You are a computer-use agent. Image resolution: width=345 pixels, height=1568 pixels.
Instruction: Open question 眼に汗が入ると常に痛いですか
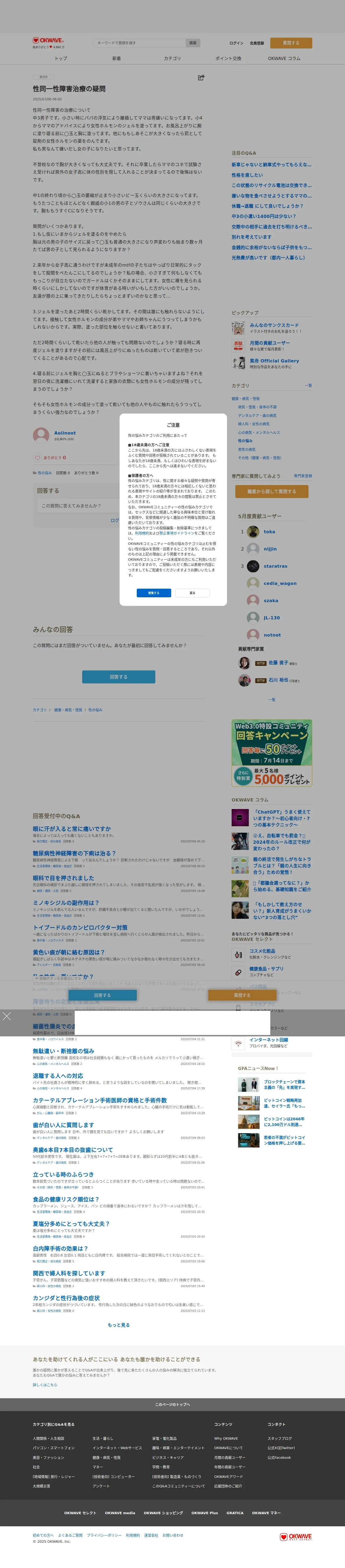click(x=72, y=828)
